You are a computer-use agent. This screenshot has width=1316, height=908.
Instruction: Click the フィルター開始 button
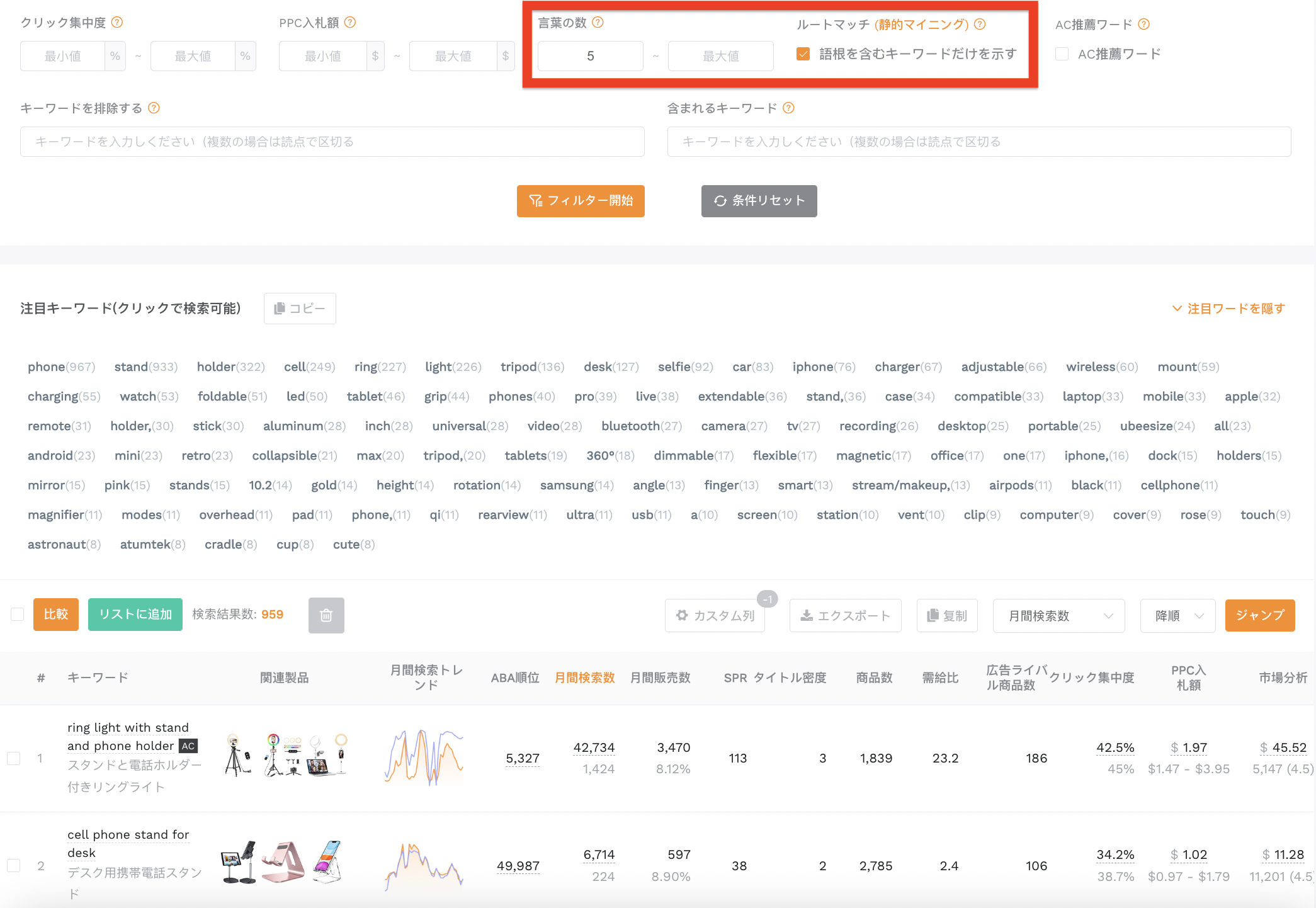point(581,201)
